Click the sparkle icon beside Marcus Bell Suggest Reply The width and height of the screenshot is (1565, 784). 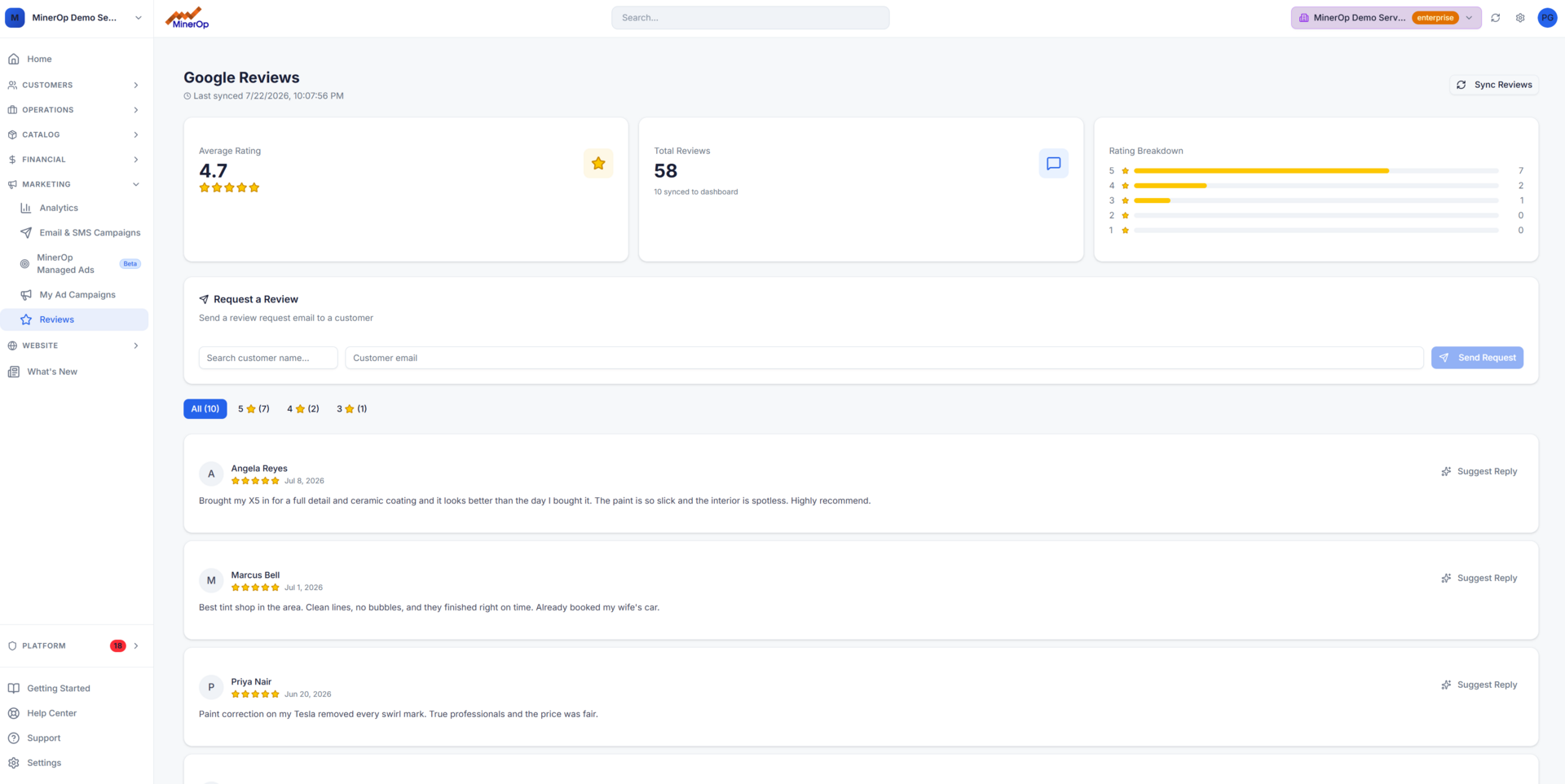[1446, 579]
